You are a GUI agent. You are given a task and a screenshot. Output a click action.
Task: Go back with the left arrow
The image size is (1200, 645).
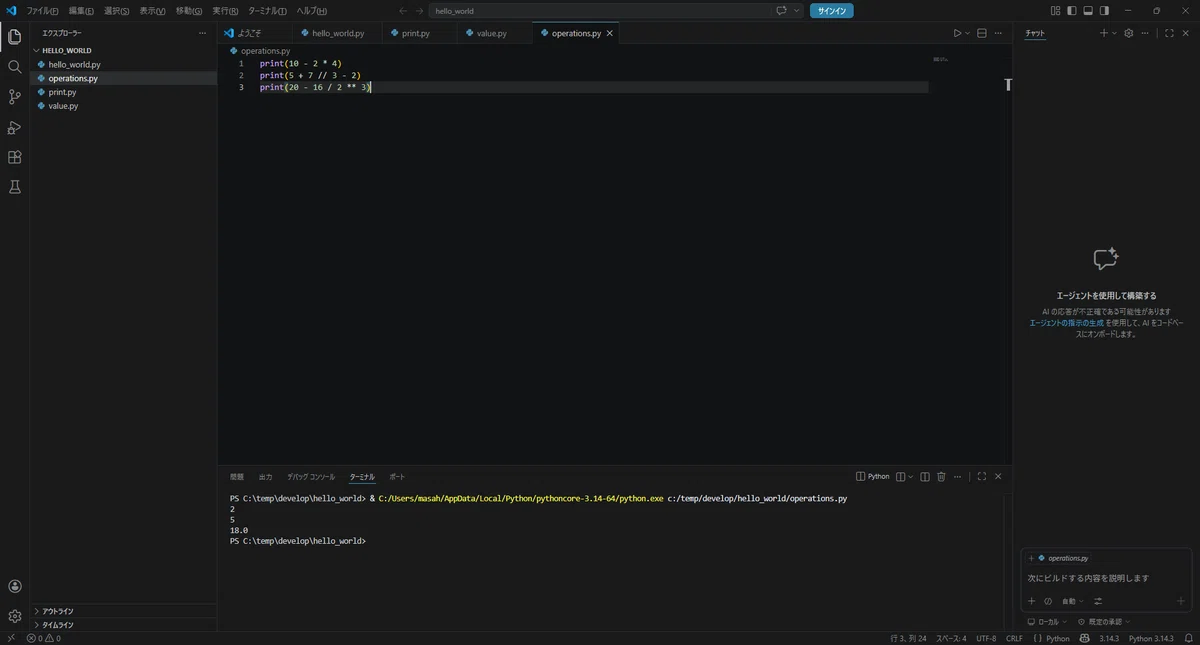[x=402, y=11]
